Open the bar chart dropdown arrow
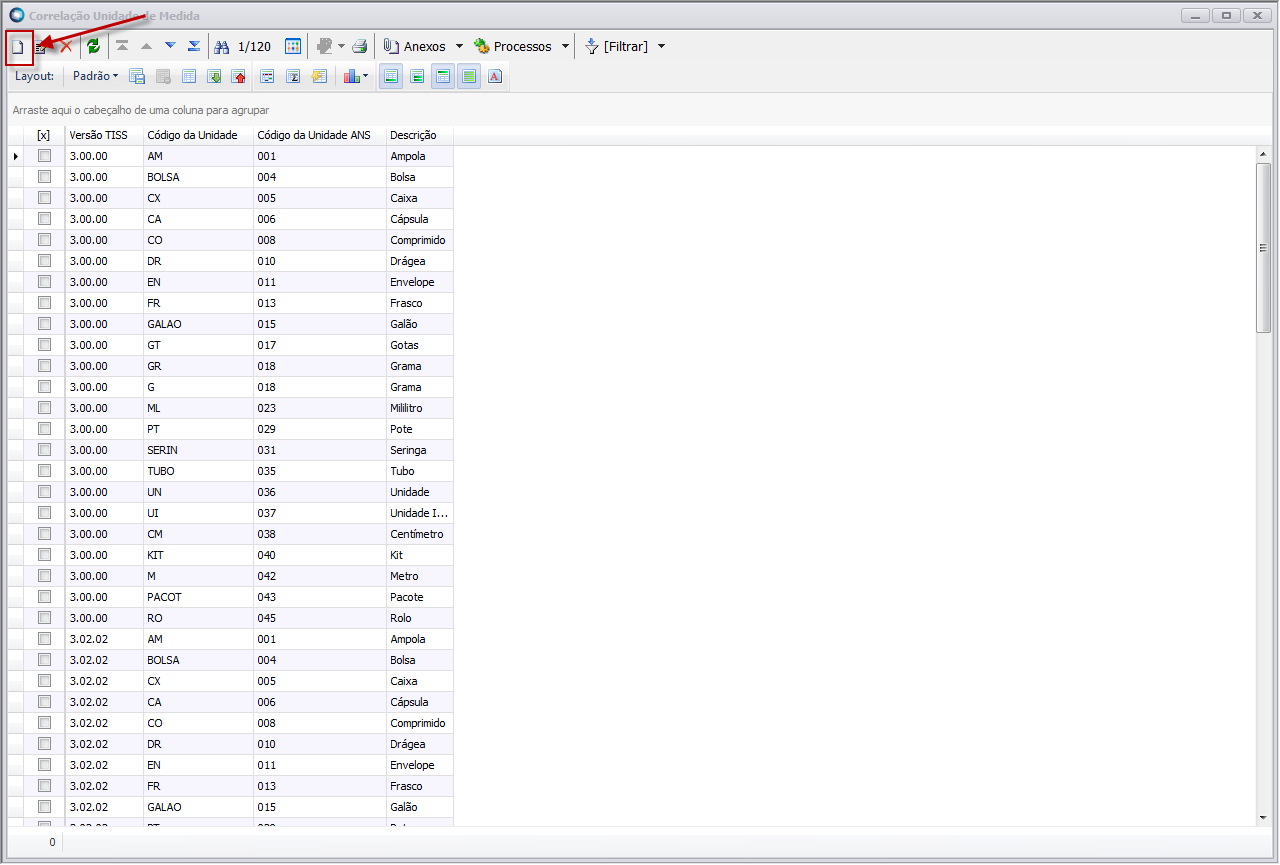Viewport: 1280px width, 865px height. (x=365, y=76)
